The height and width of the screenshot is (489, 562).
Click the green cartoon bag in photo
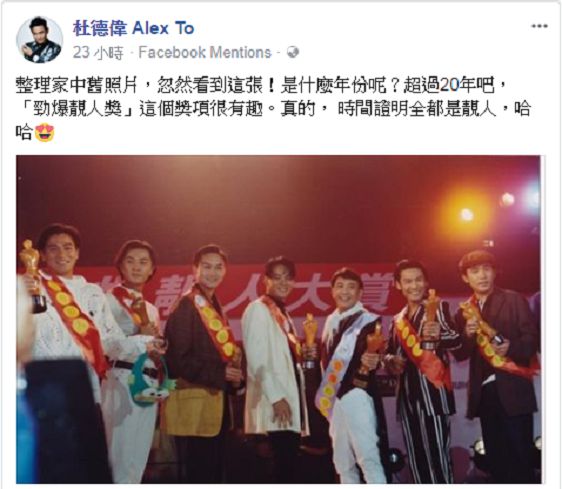click(151, 380)
